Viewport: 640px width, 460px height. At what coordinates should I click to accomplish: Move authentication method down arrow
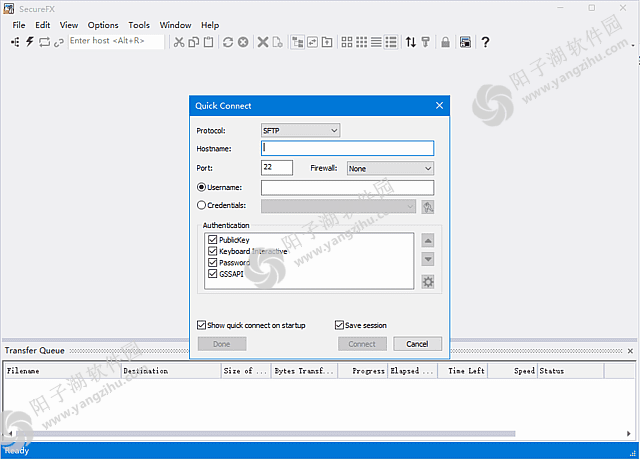point(427,259)
